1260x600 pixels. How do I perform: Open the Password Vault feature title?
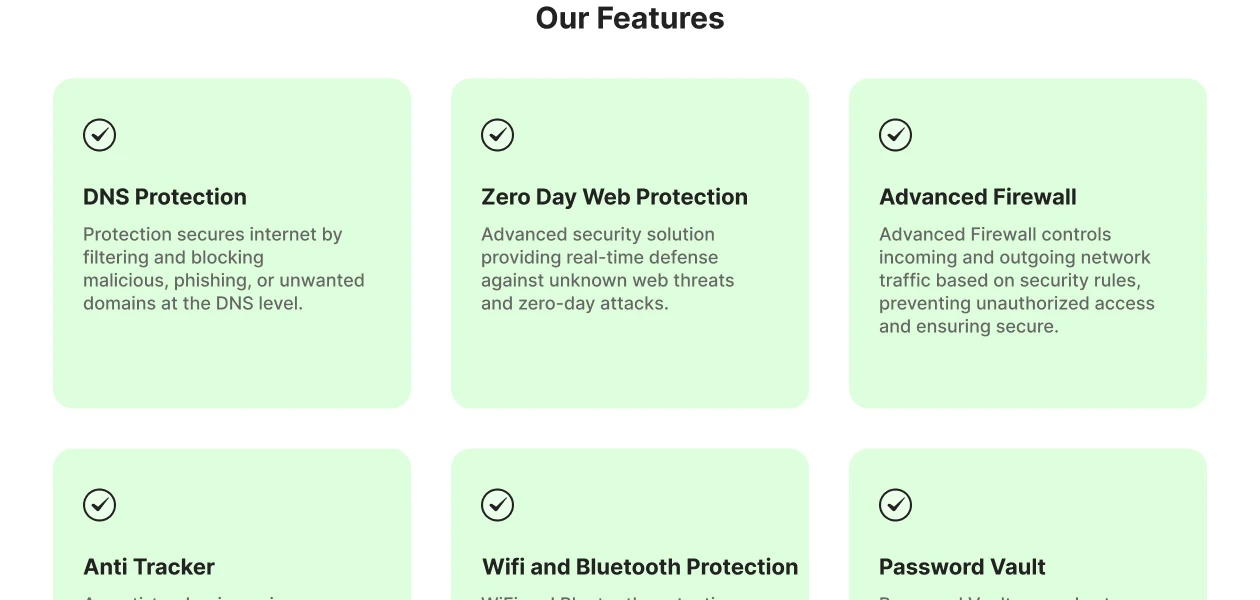tap(962, 567)
